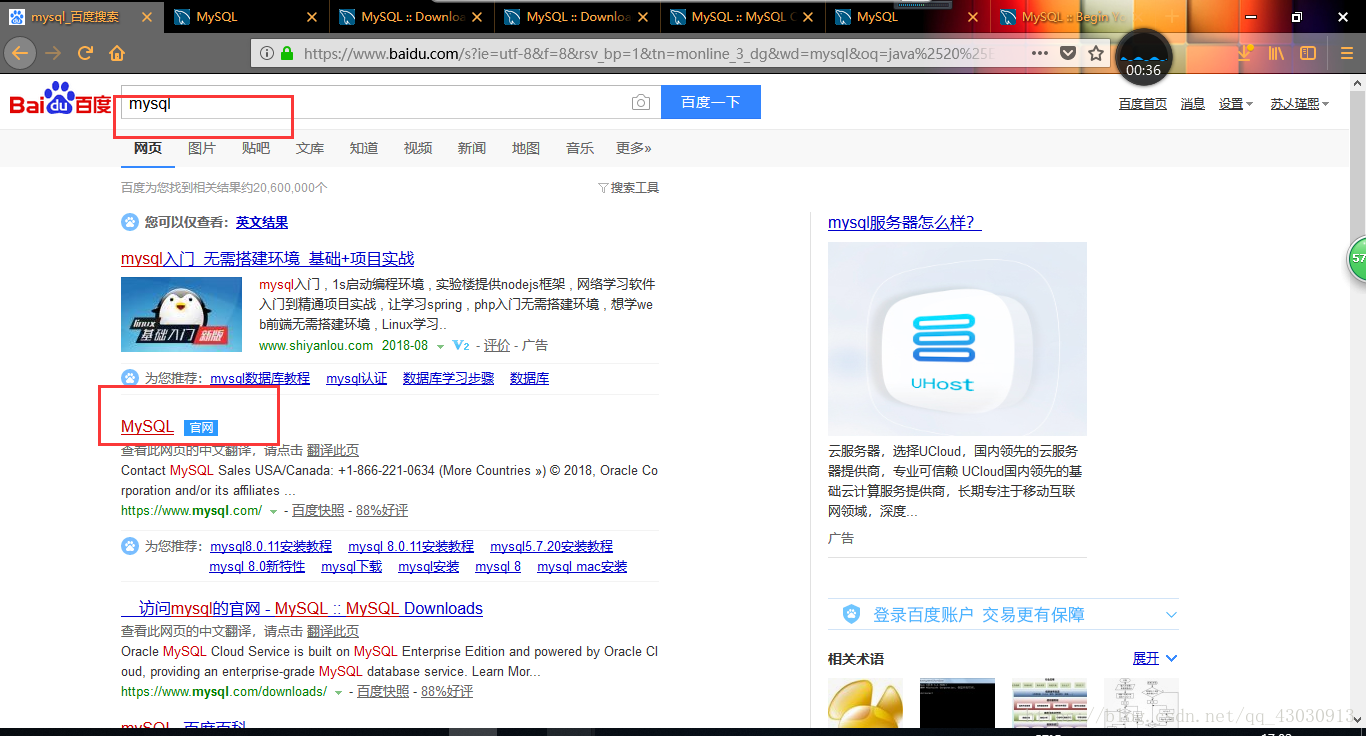Open suggested link mysql数据库教程
The width and height of the screenshot is (1366, 736).
tap(260, 378)
